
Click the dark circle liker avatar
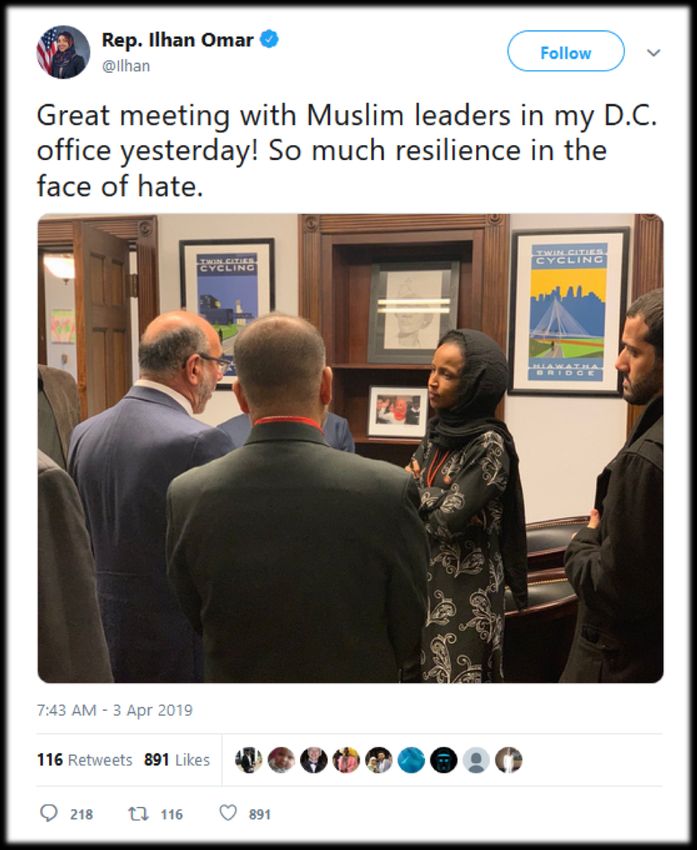pyautogui.click(x=444, y=759)
